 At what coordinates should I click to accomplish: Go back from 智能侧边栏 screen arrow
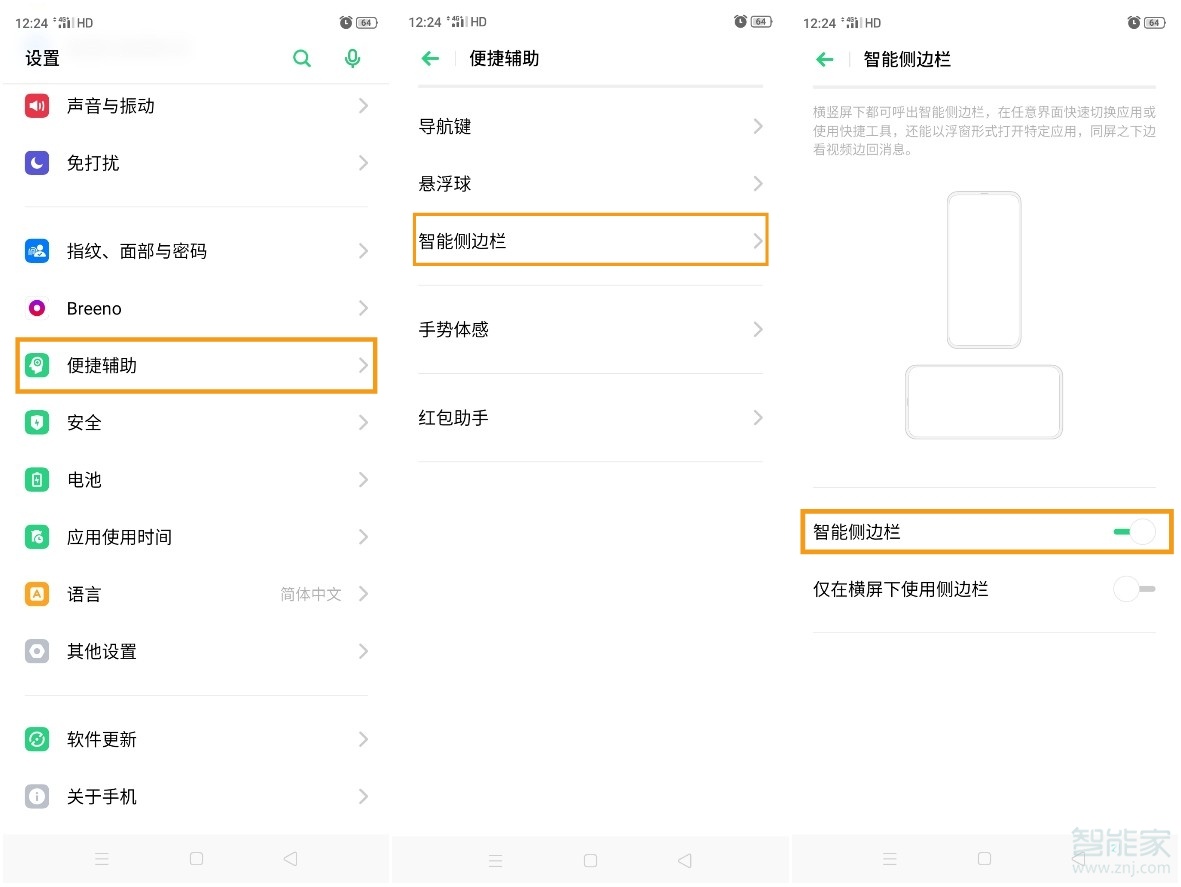tap(825, 59)
